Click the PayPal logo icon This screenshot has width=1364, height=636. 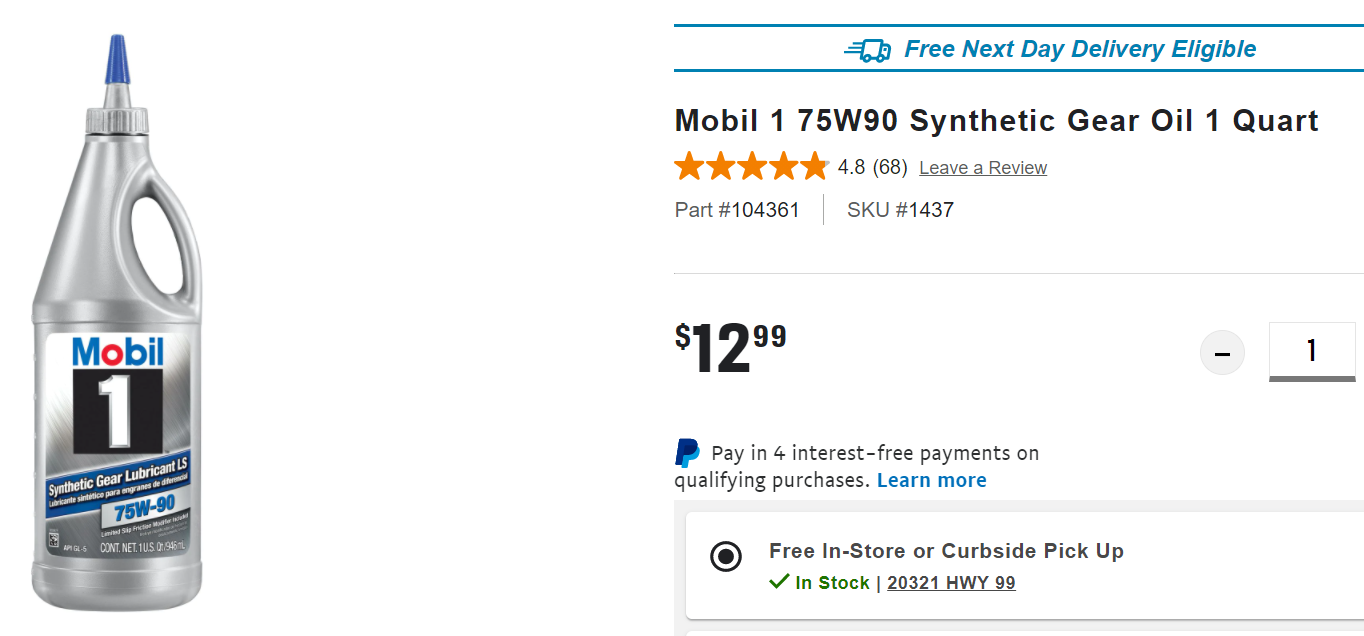click(687, 453)
